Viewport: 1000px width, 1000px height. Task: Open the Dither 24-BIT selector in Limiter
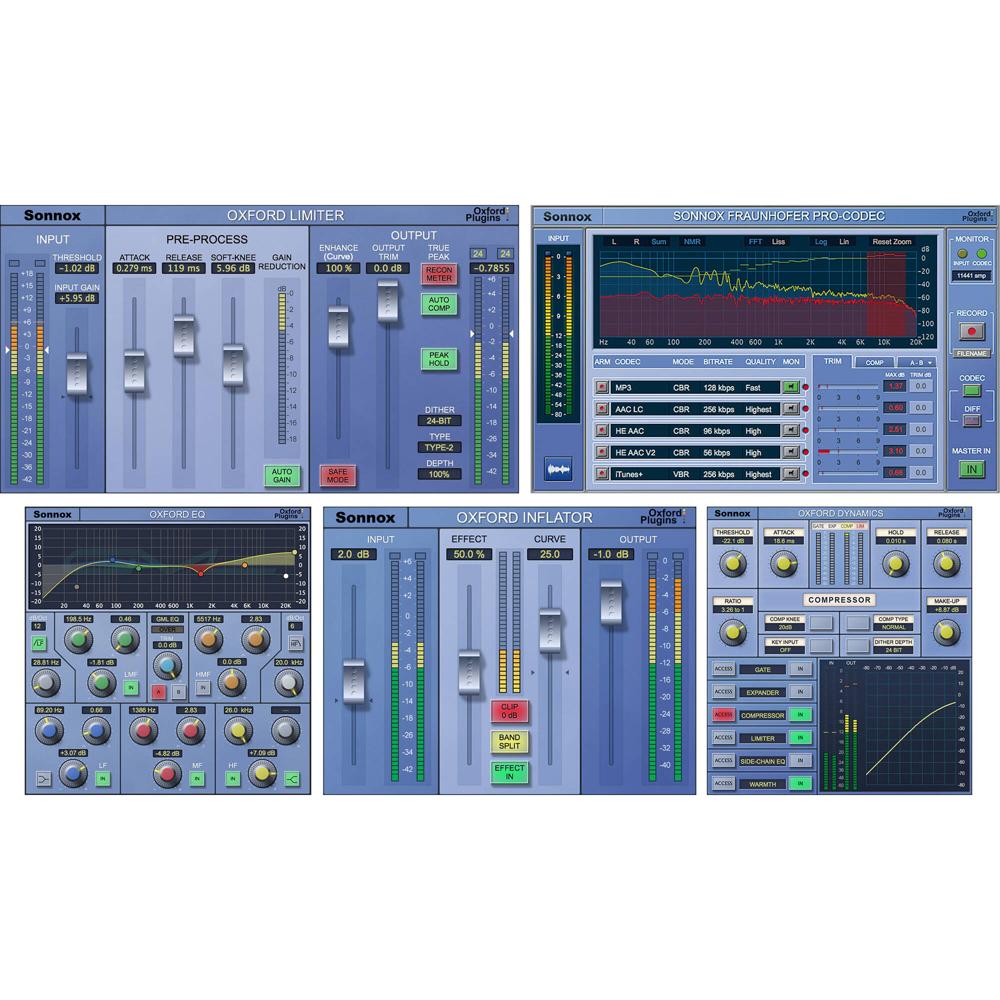439,421
